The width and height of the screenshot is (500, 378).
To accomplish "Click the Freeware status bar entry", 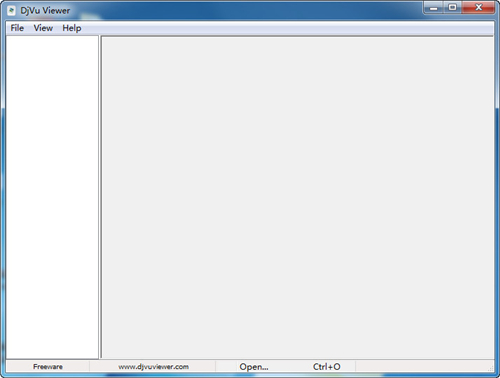I will [x=48, y=367].
